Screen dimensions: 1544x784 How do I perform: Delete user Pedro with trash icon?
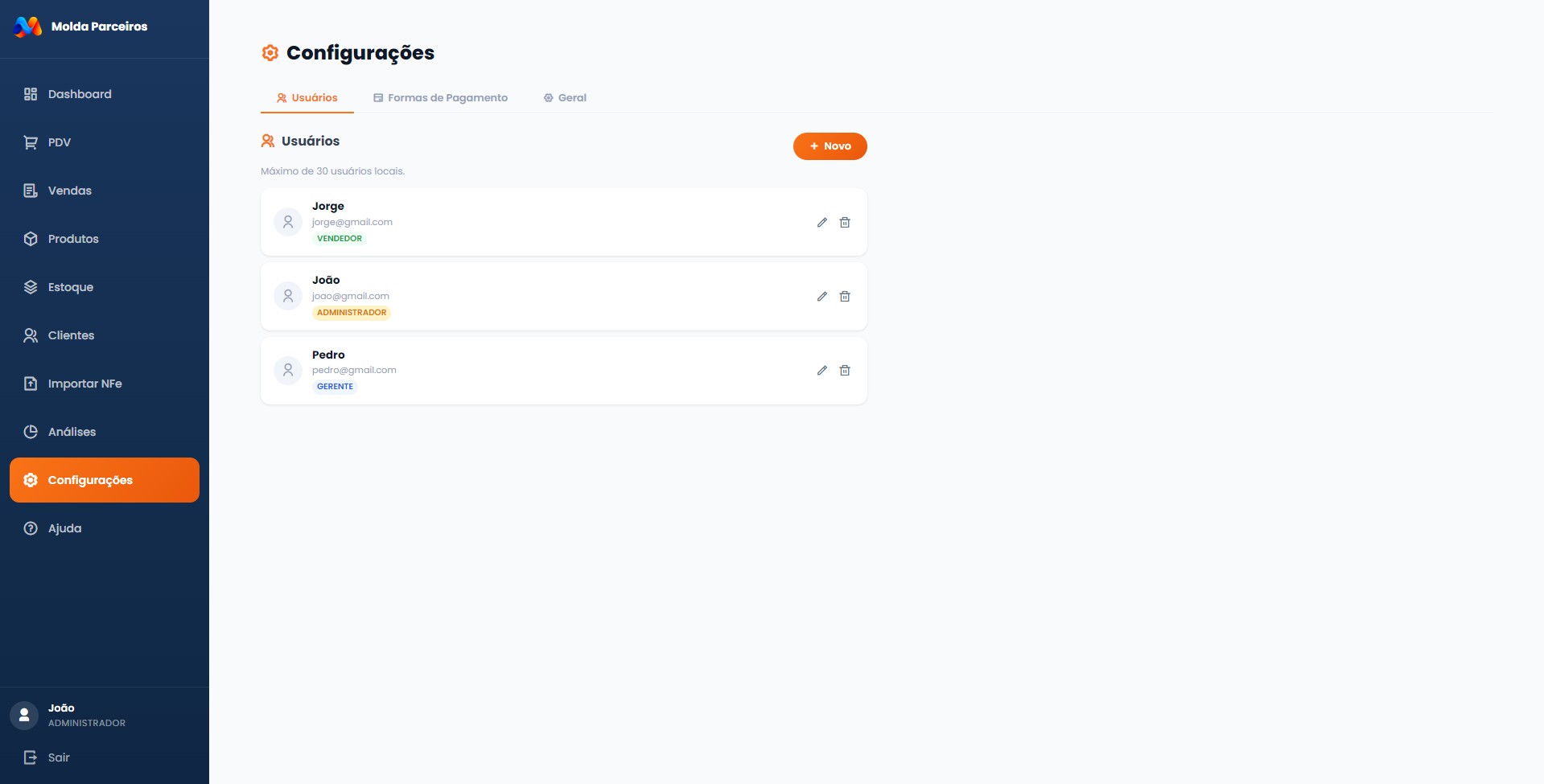[x=845, y=371]
